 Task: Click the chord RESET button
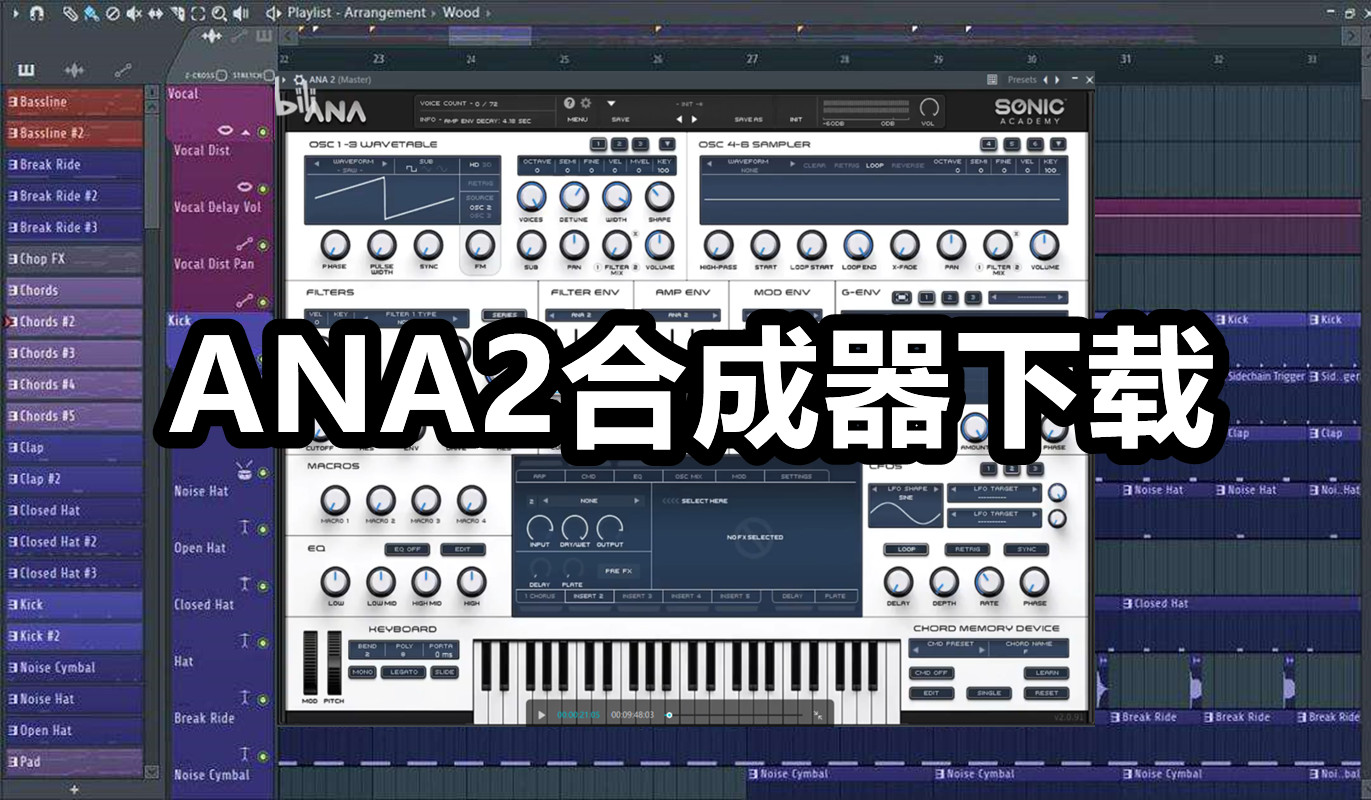1047,693
